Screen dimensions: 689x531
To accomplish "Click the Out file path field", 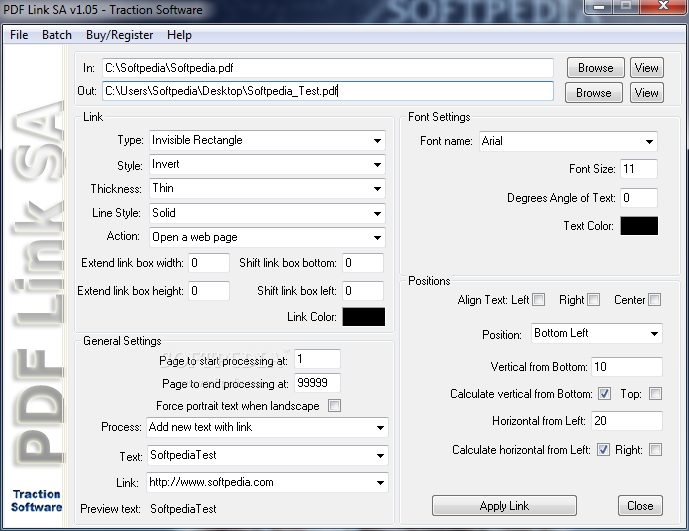I will 327,91.
